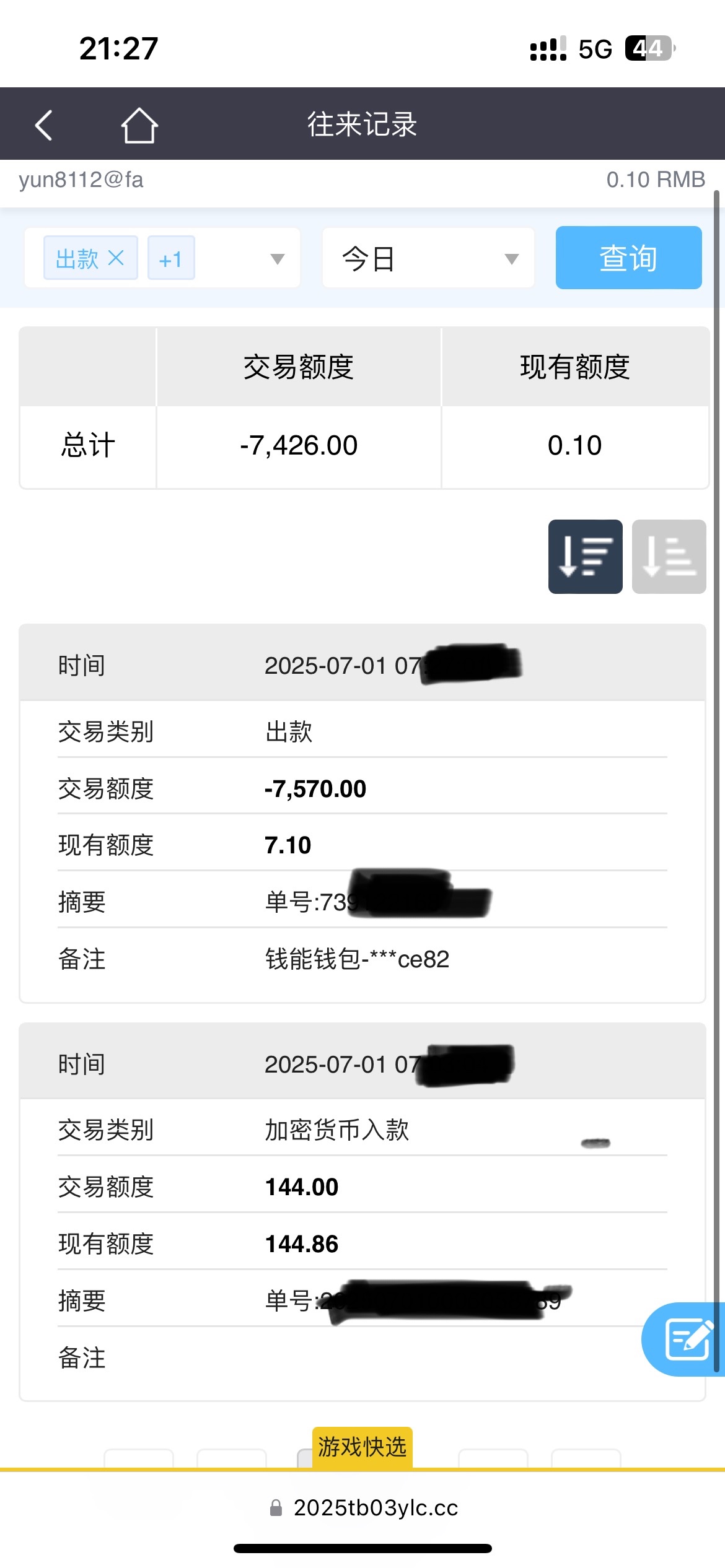Open the 游戏快选 tab

point(362,1447)
